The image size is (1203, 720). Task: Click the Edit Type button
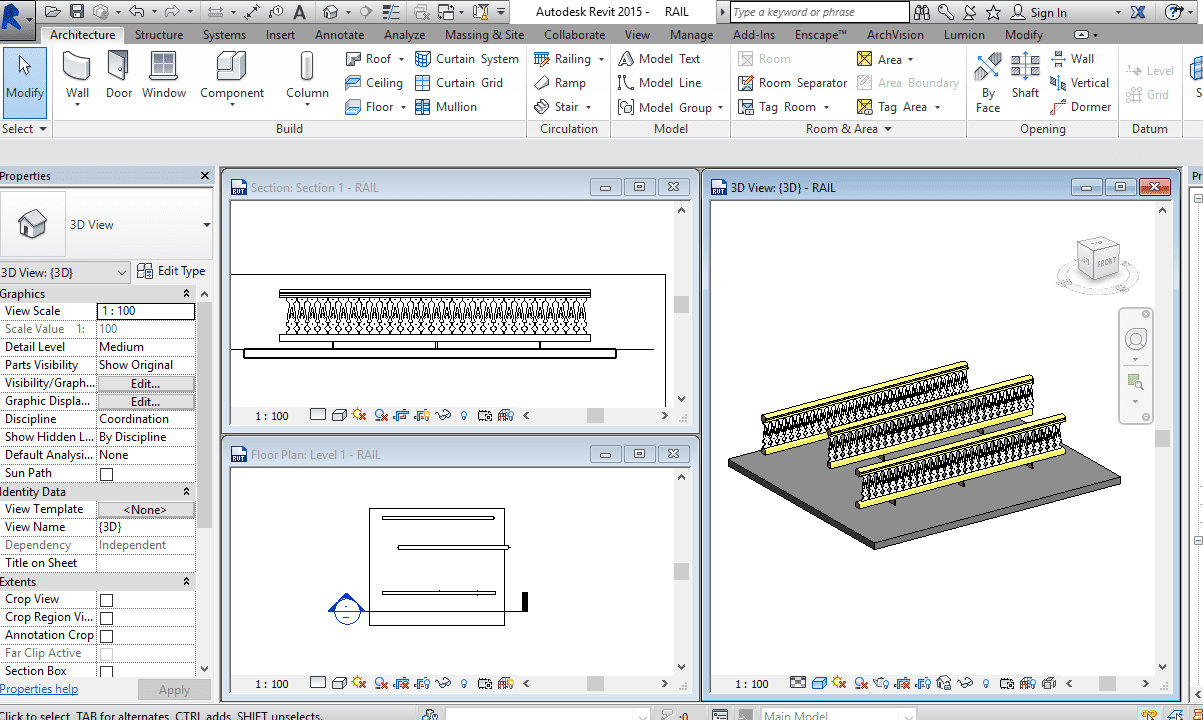171,271
